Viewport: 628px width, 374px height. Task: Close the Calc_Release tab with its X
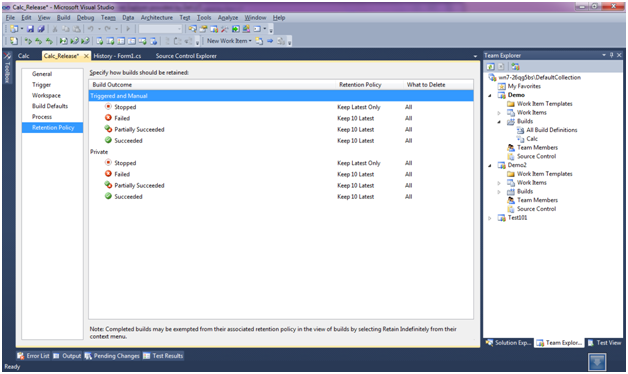pyautogui.click(x=86, y=56)
